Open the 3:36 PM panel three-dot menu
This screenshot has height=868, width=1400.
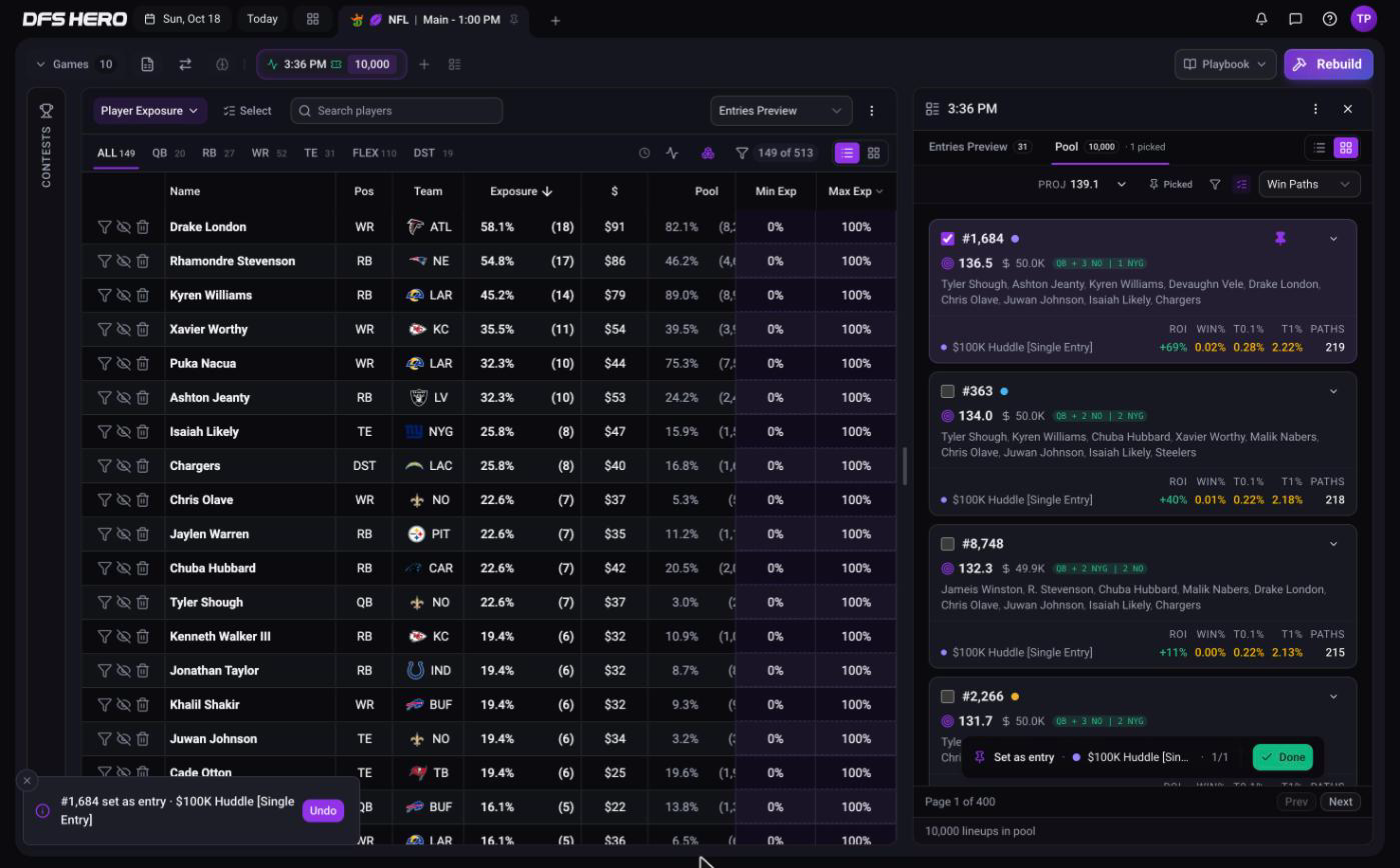1315,109
